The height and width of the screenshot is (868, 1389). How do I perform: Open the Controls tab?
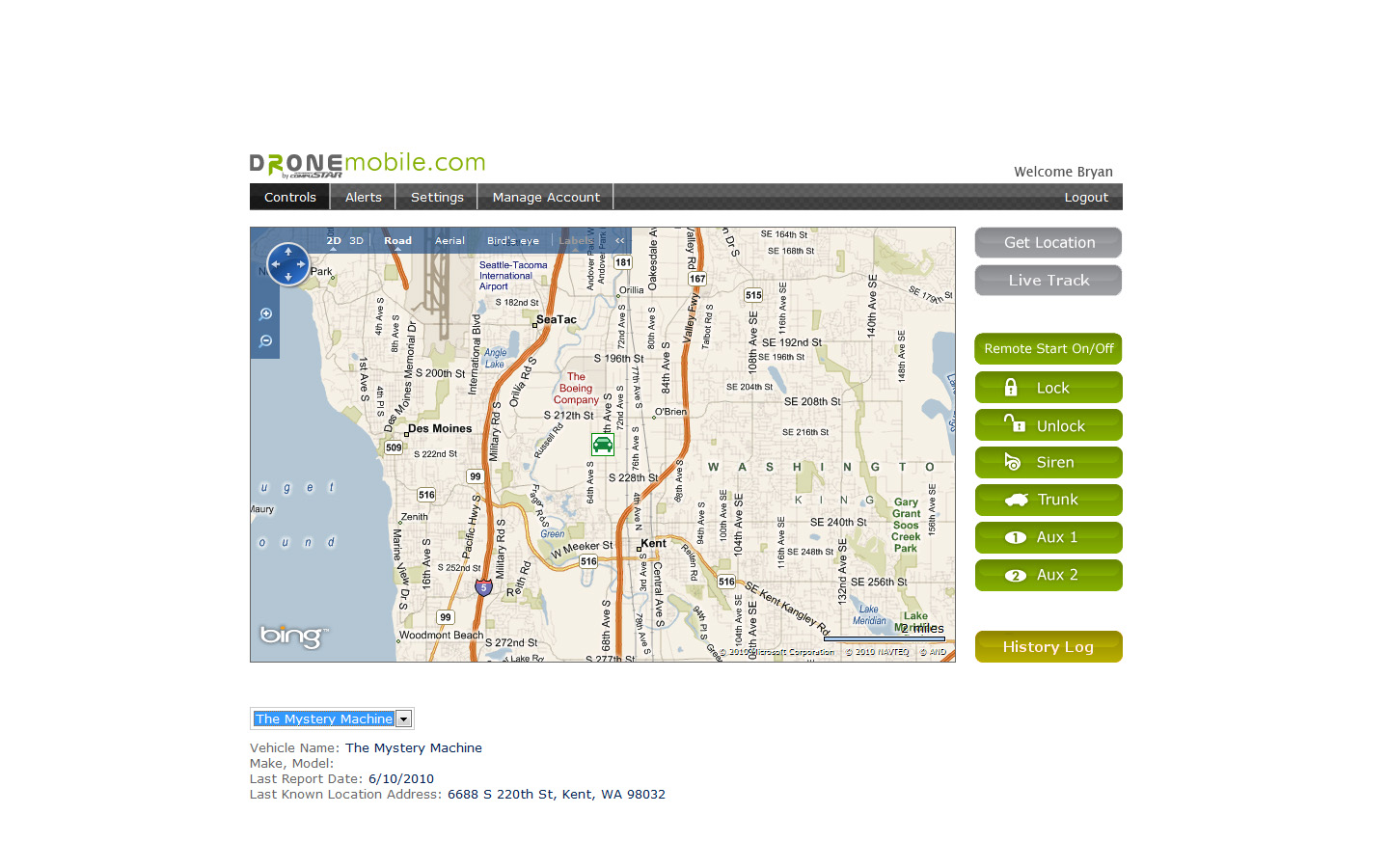click(290, 197)
